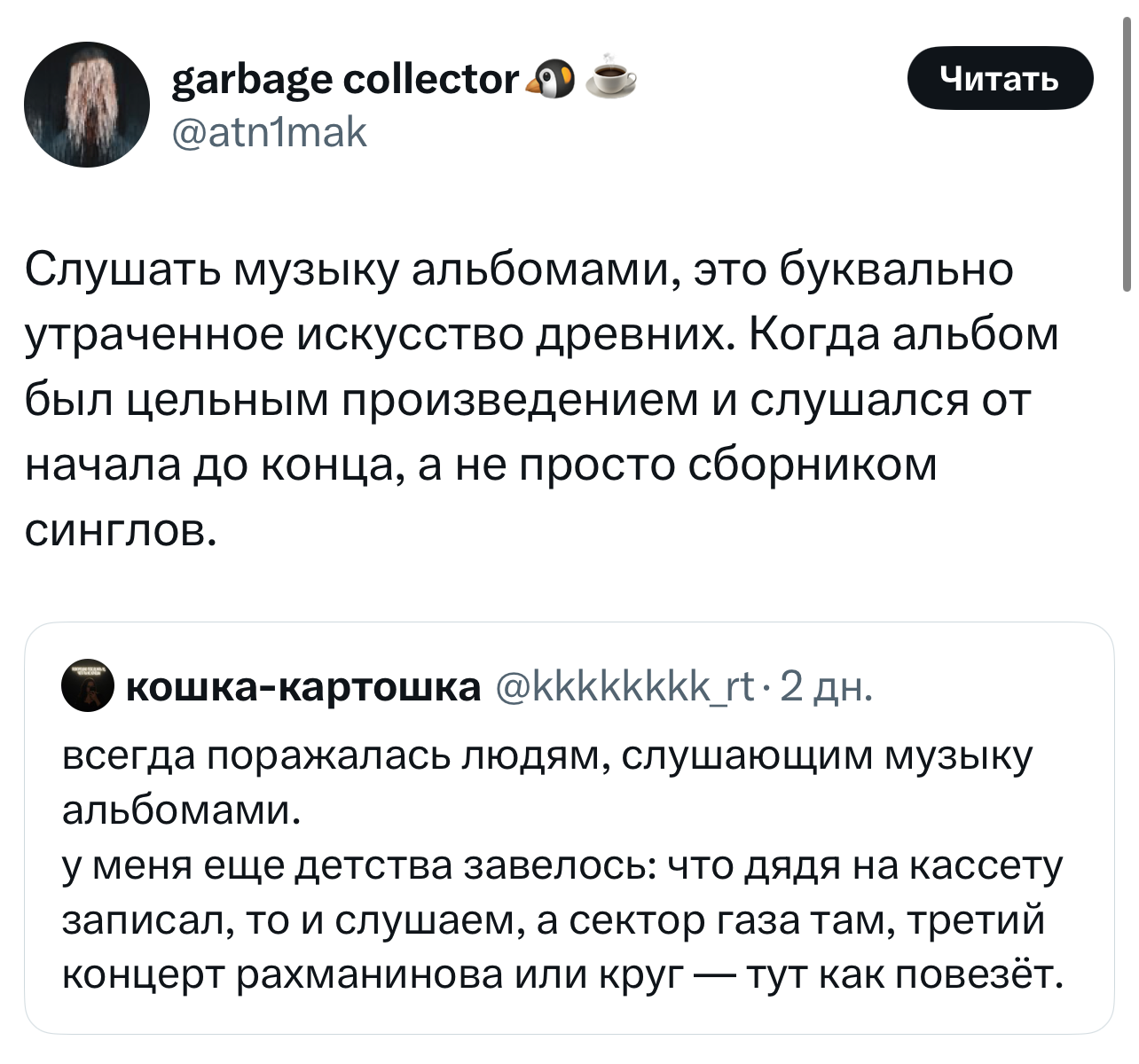Image resolution: width=1139 pixels, height=1064 pixels.
Task: Click the penguin emoji beside the name
Action: (x=551, y=80)
